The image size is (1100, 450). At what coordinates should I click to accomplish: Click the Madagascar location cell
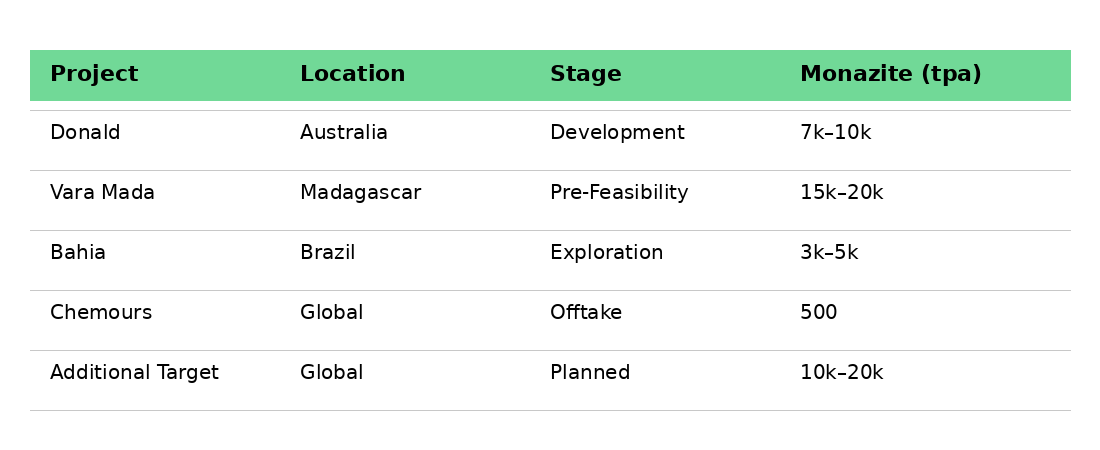360,193
